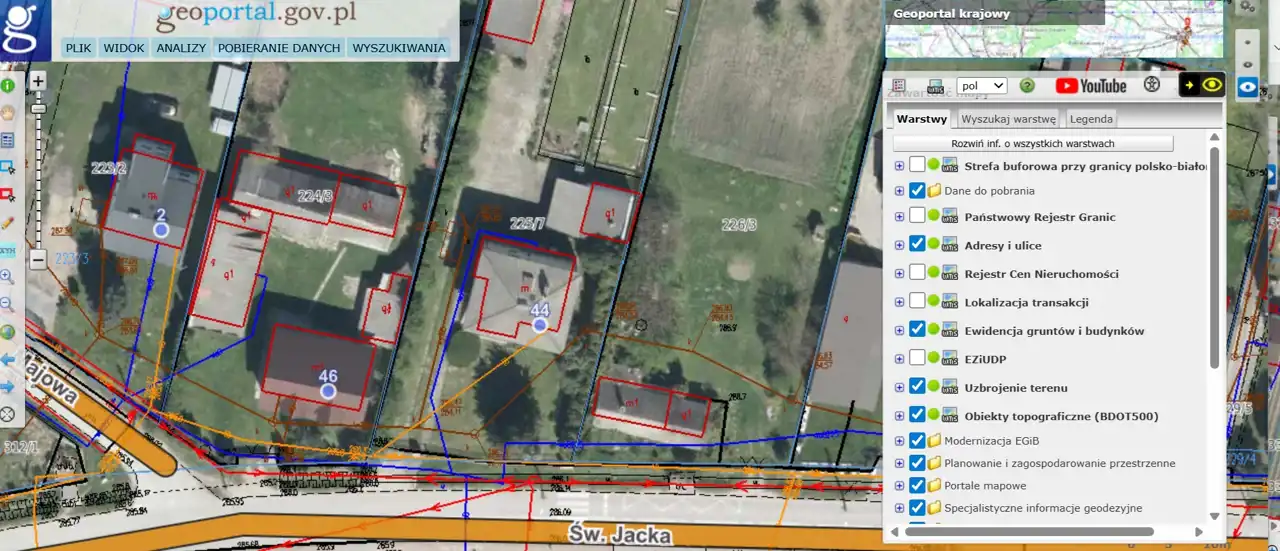
Task: Click the green help question mark
Action: point(1026,86)
